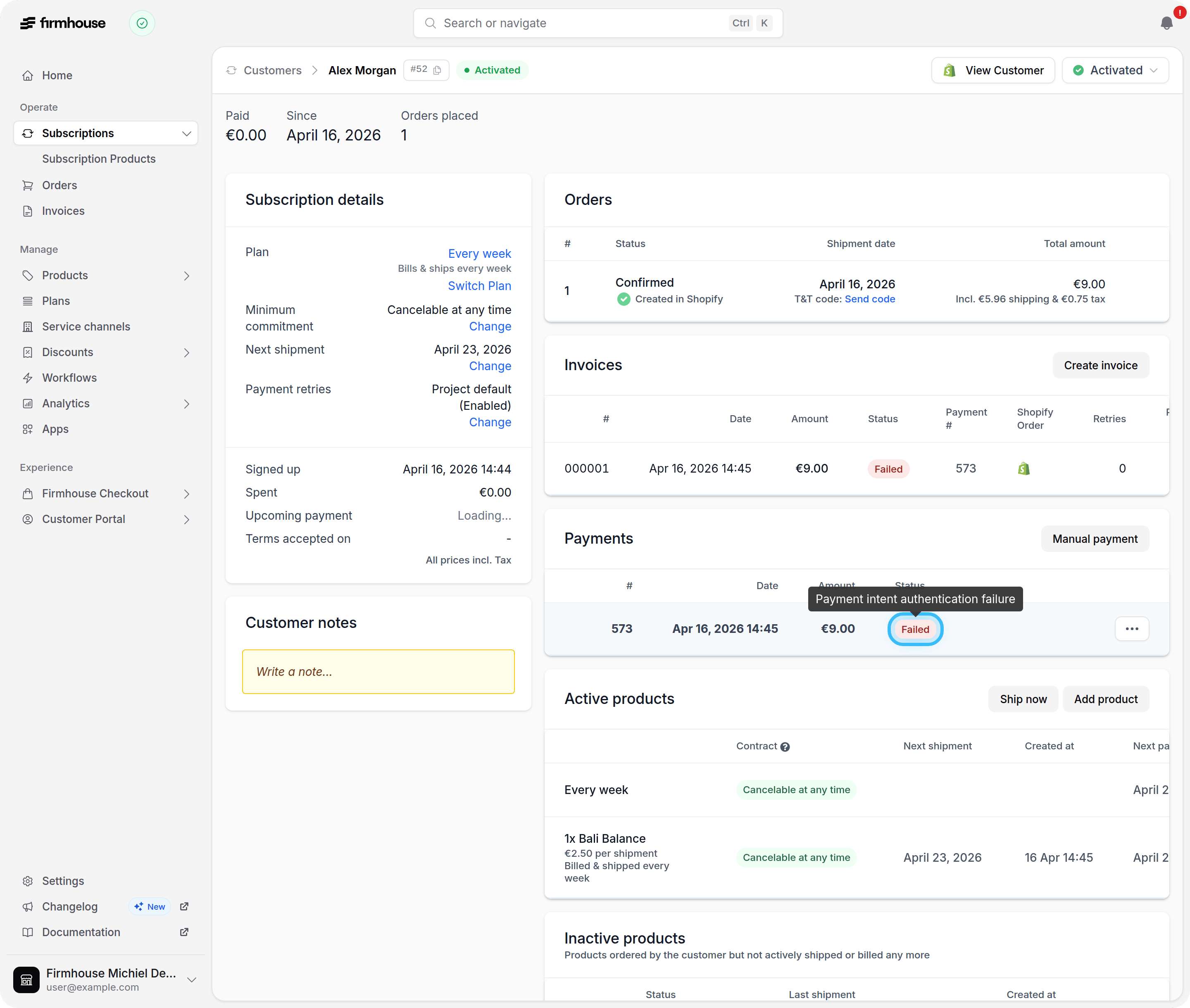The width and height of the screenshot is (1190, 1008).
Task: Click Add product button
Action: (x=1106, y=699)
